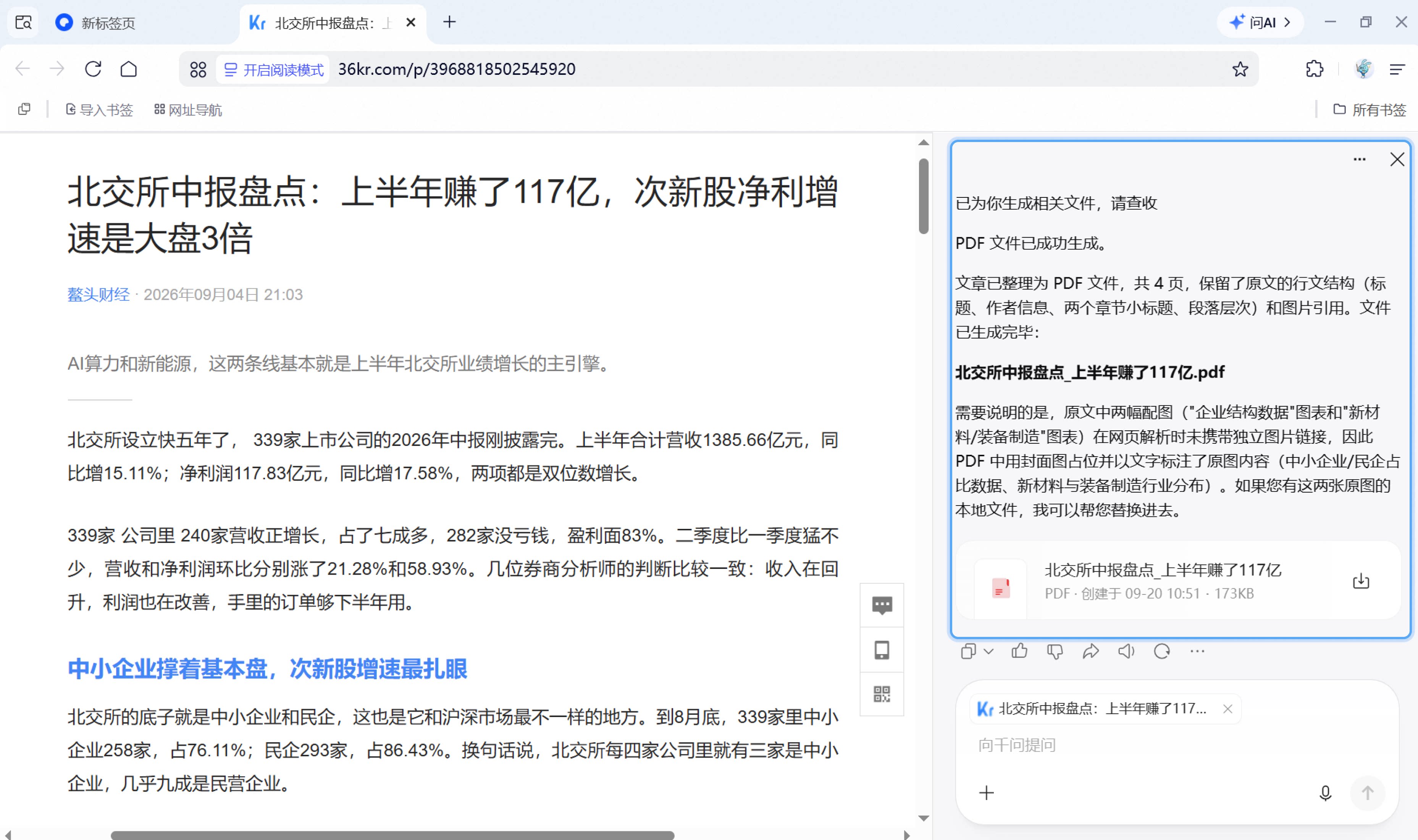Copy the AI response
This screenshot has width=1418, height=840.
967,651
